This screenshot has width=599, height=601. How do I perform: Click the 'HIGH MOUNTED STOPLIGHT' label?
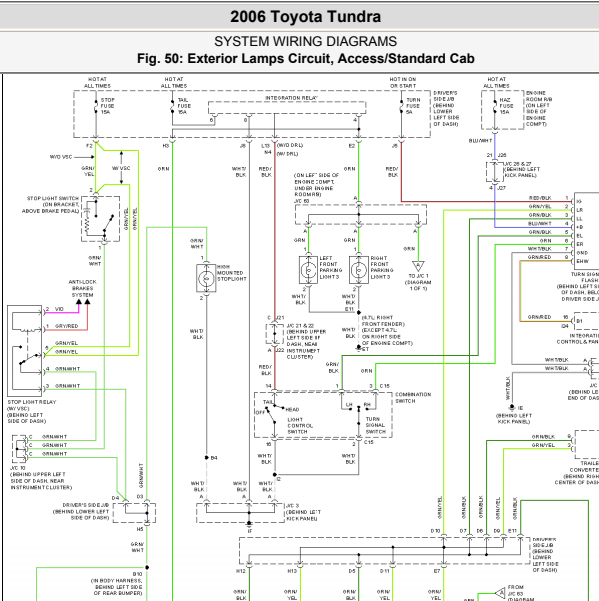click(231, 273)
